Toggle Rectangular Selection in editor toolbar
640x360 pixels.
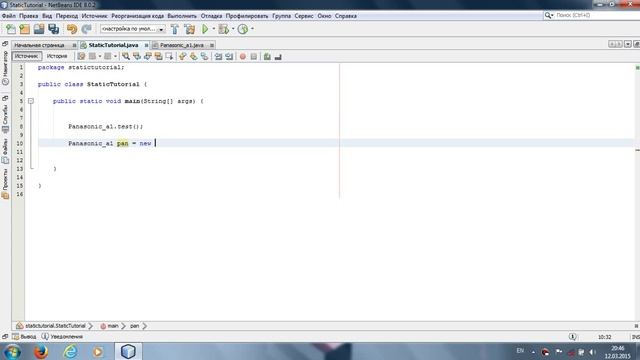169,57
